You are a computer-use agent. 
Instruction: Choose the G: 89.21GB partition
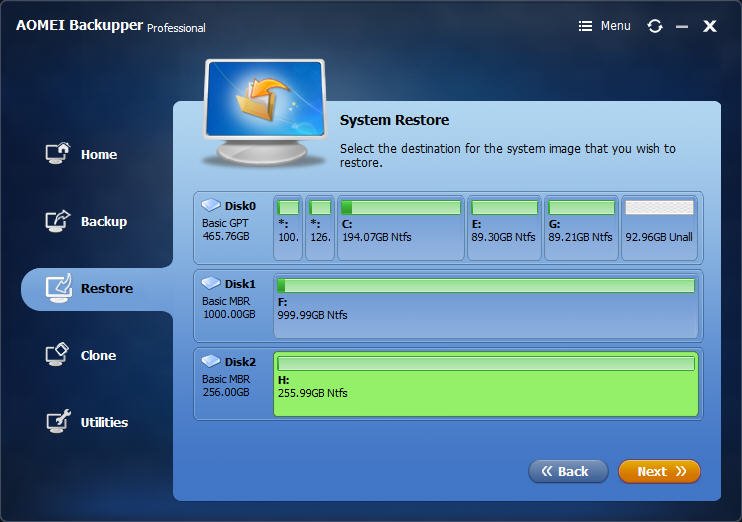click(582, 228)
